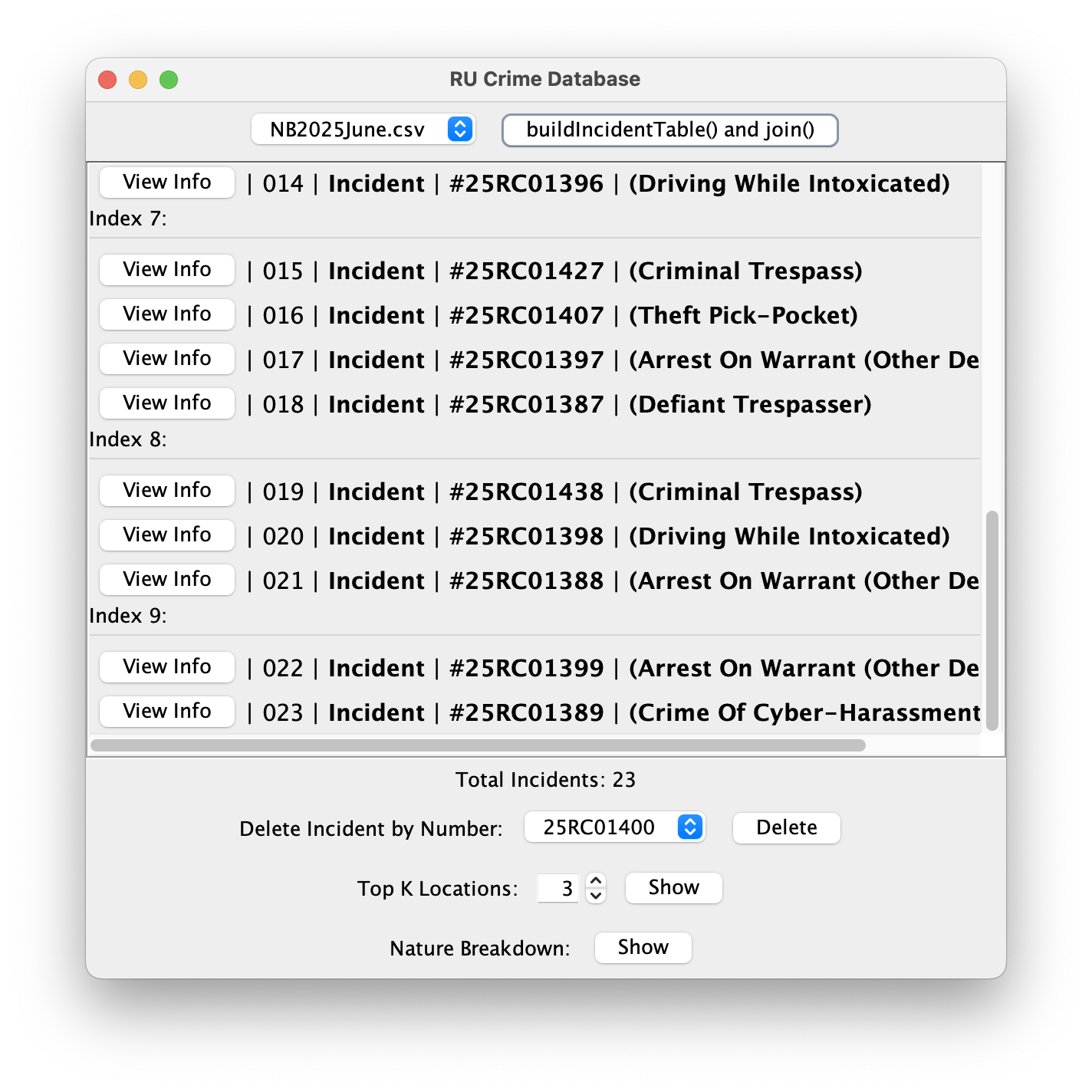Show details for Defiant Trespasser incident

[x=167, y=403]
